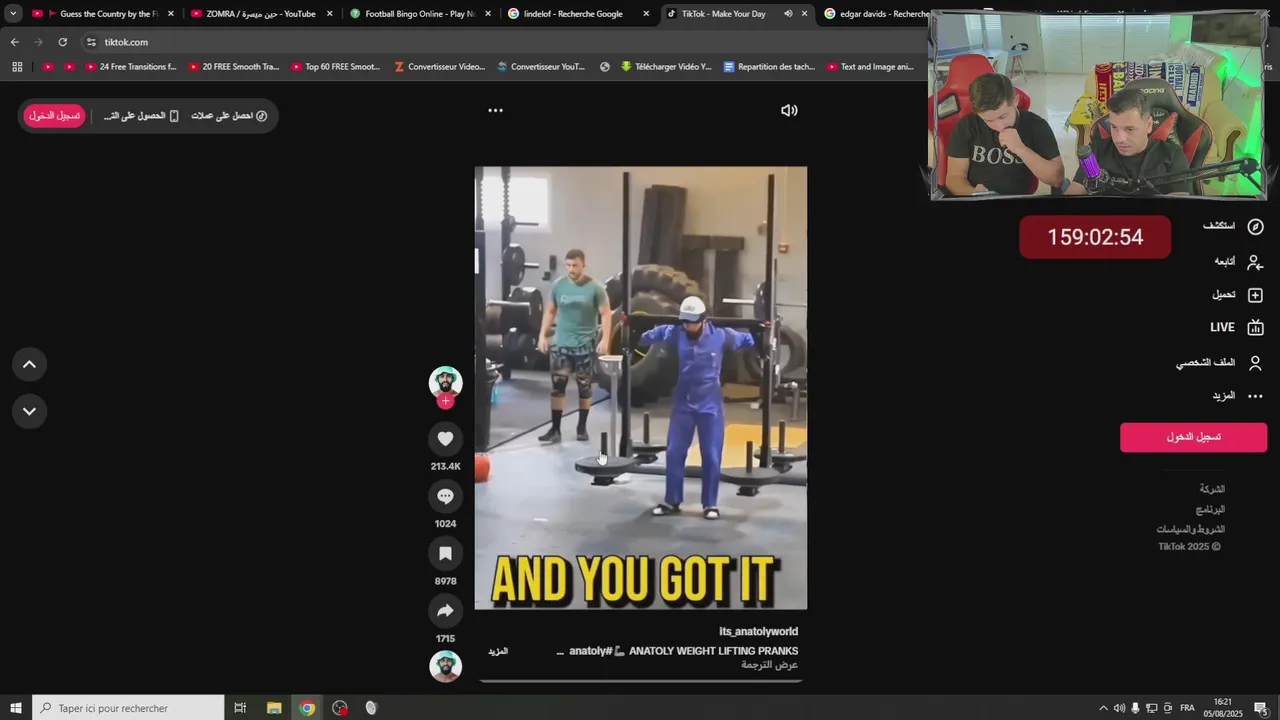Open the Explore compass icon in sidebar
The image size is (1280, 720).
point(1256,226)
